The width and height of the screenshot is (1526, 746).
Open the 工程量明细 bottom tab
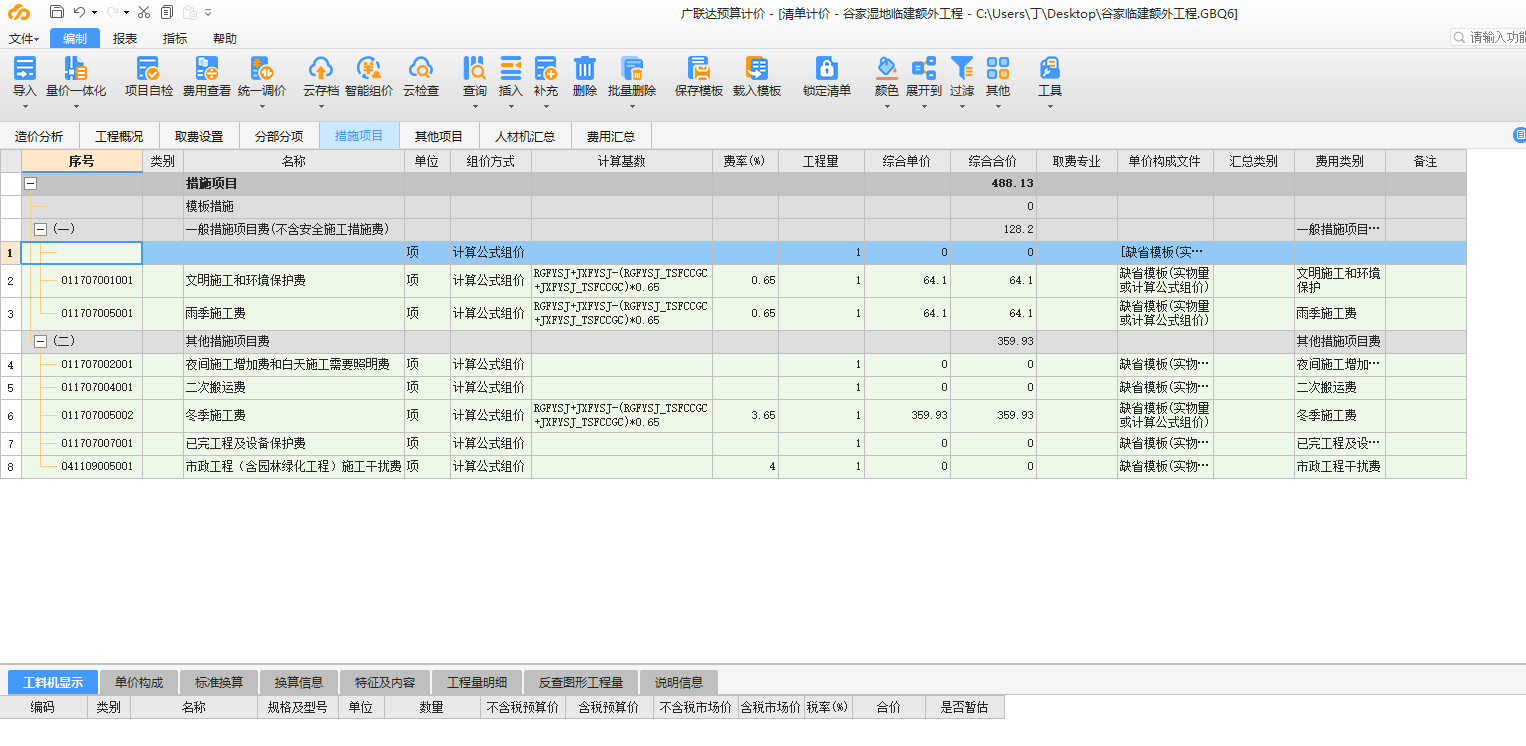(x=478, y=682)
